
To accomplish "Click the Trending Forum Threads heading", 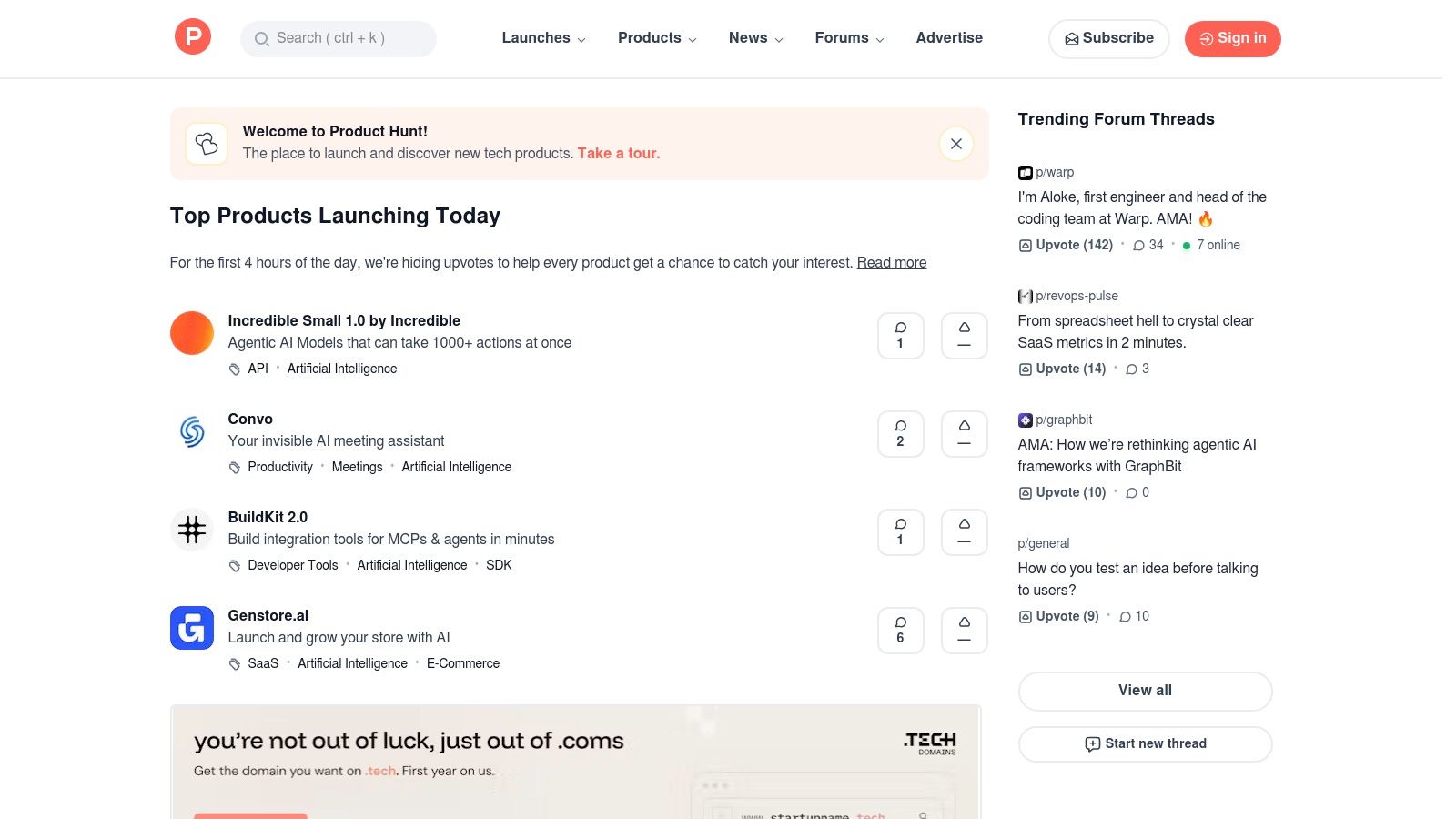I will tap(1116, 119).
